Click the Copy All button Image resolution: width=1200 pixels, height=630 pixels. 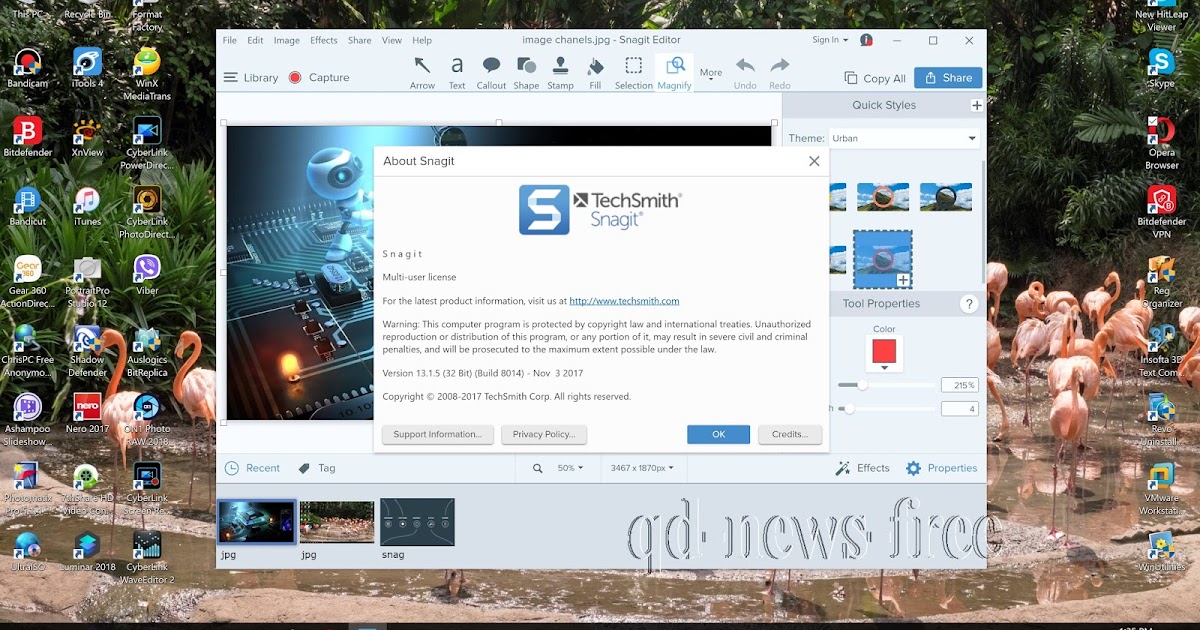coord(875,78)
